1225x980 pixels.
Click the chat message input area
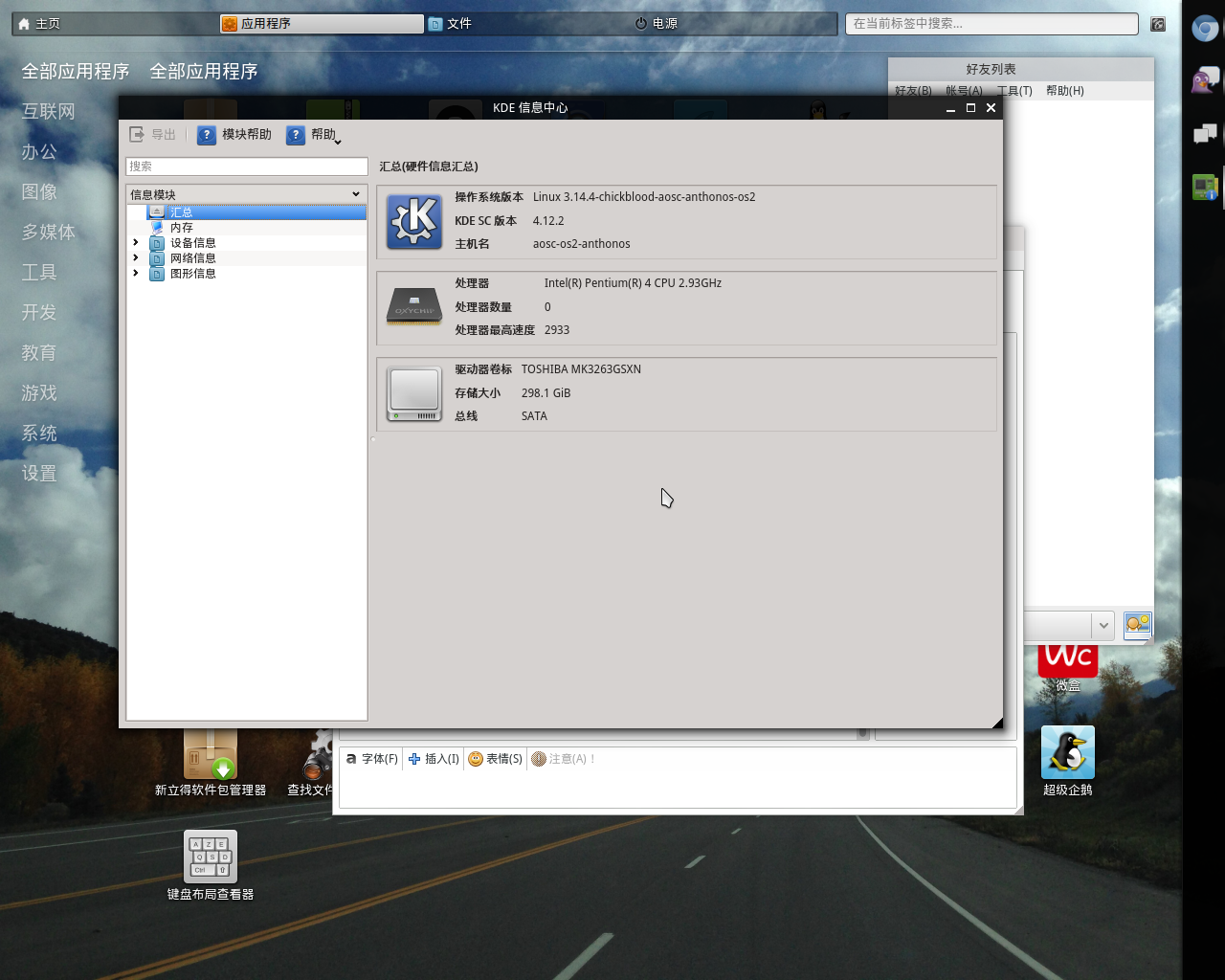coord(678,789)
